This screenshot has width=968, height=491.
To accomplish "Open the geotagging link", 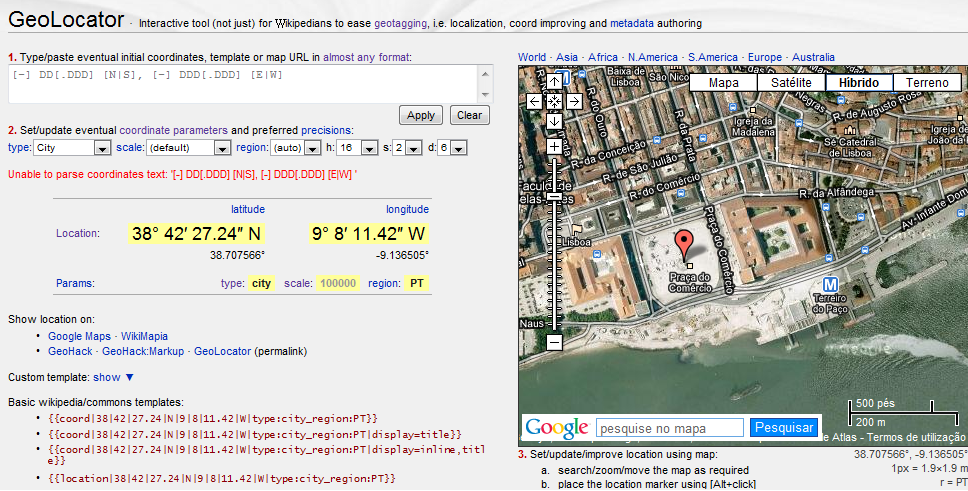I will pos(400,23).
